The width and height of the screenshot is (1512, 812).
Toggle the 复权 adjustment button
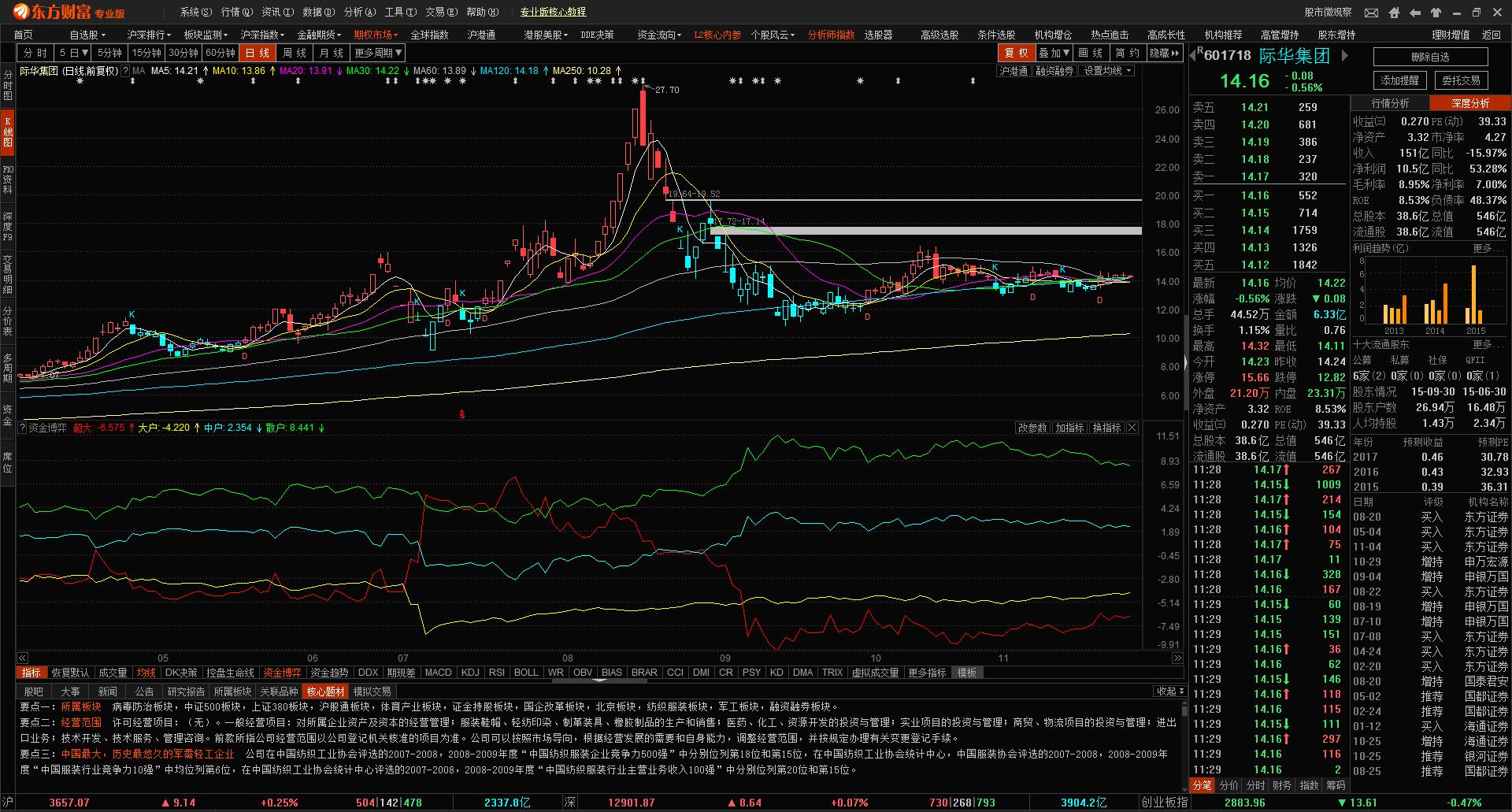pos(1016,53)
